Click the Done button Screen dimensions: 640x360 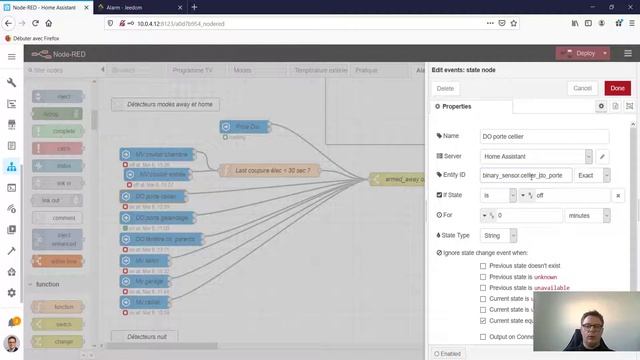coord(618,88)
